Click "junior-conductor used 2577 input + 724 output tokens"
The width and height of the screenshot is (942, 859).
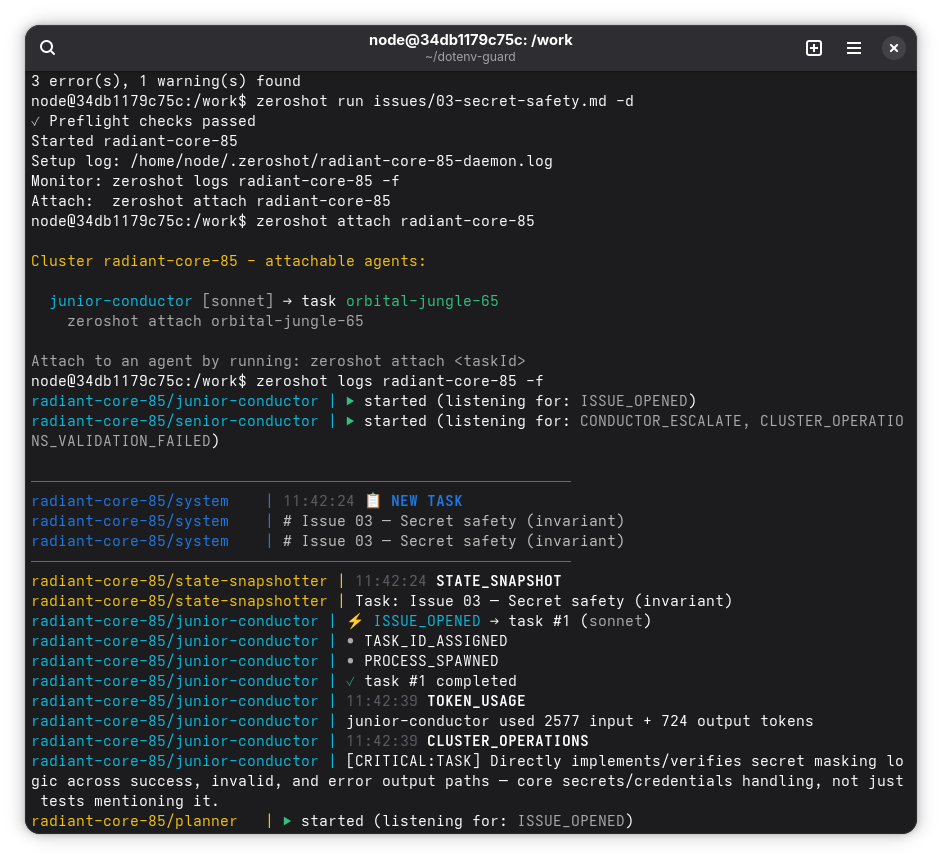pyautogui.click(x=580, y=721)
